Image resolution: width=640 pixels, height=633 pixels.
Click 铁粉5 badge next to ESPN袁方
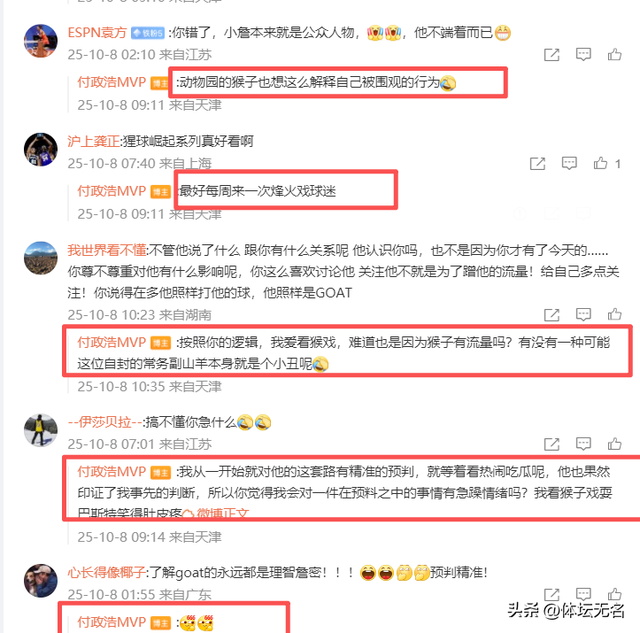click(x=148, y=33)
